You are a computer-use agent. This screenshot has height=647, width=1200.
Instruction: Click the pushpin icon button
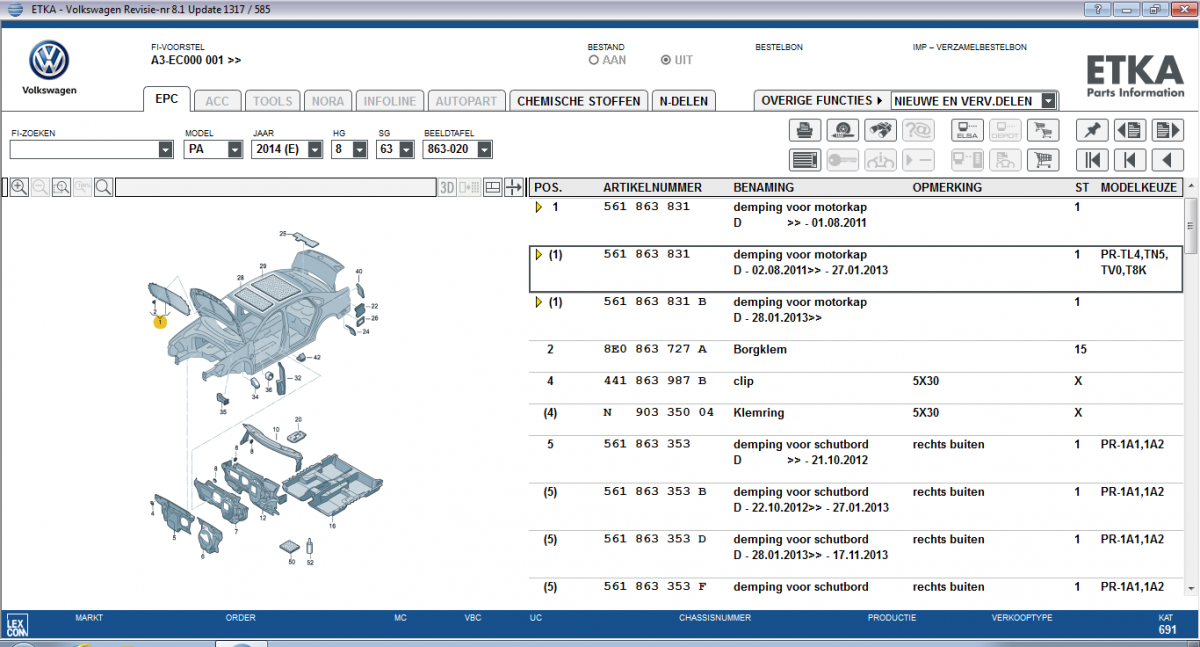(1090, 130)
